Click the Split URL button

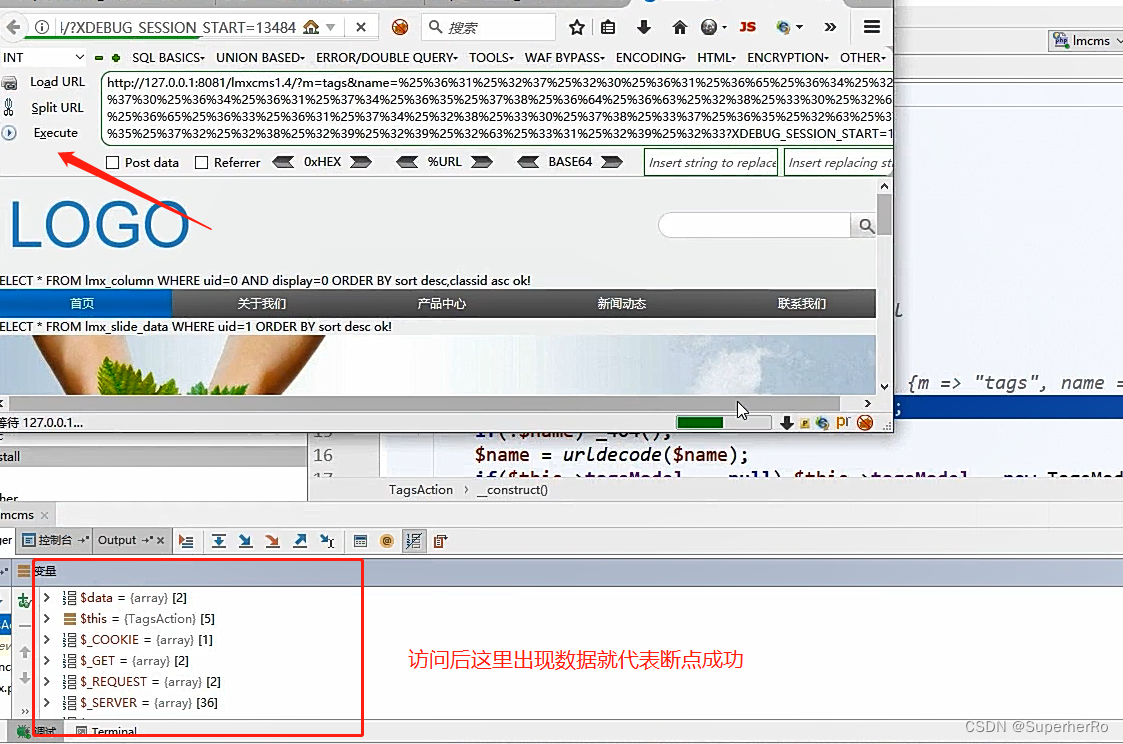(x=57, y=107)
